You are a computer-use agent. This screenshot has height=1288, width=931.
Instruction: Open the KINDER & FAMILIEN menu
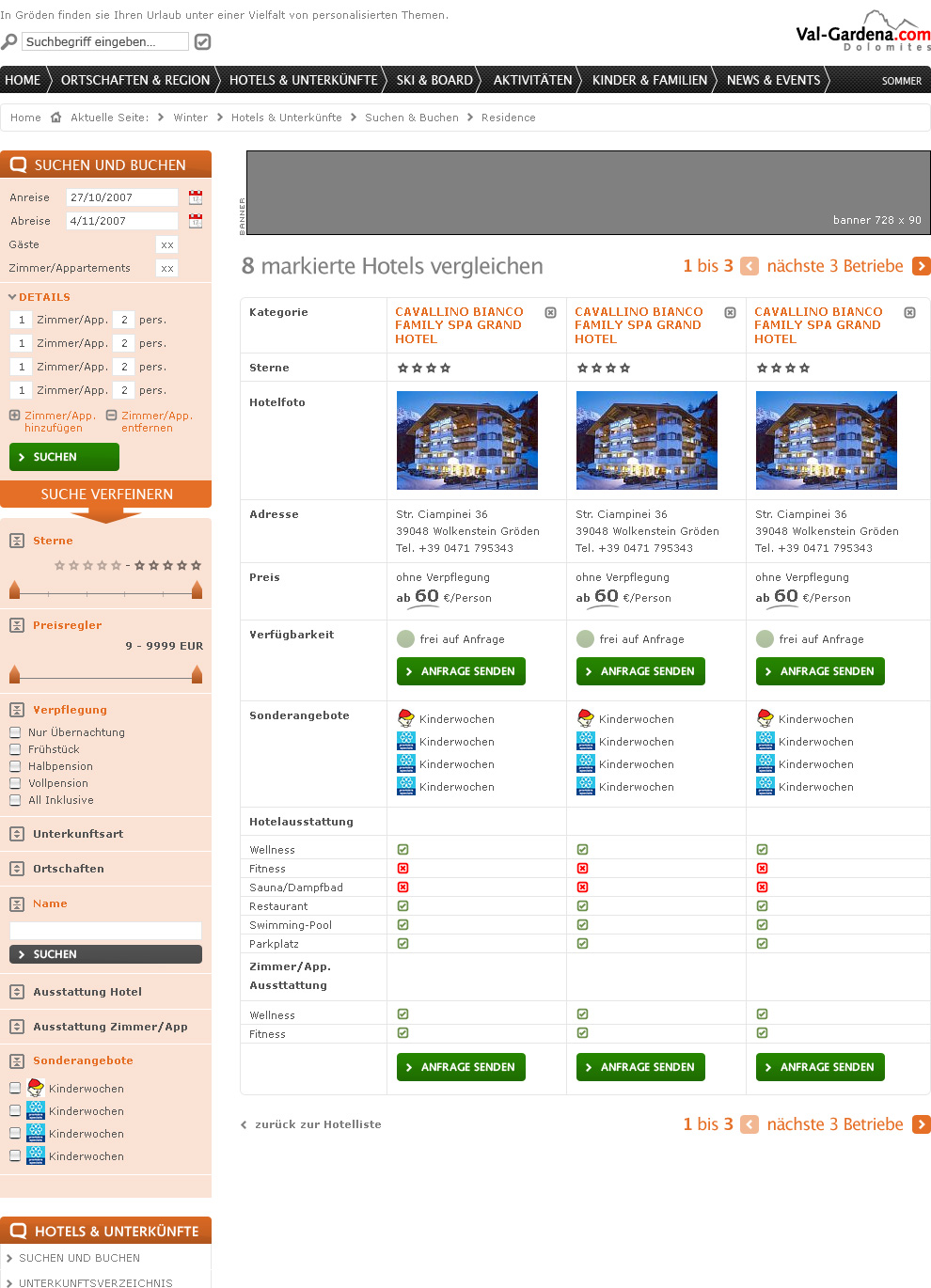click(x=649, y=80)
